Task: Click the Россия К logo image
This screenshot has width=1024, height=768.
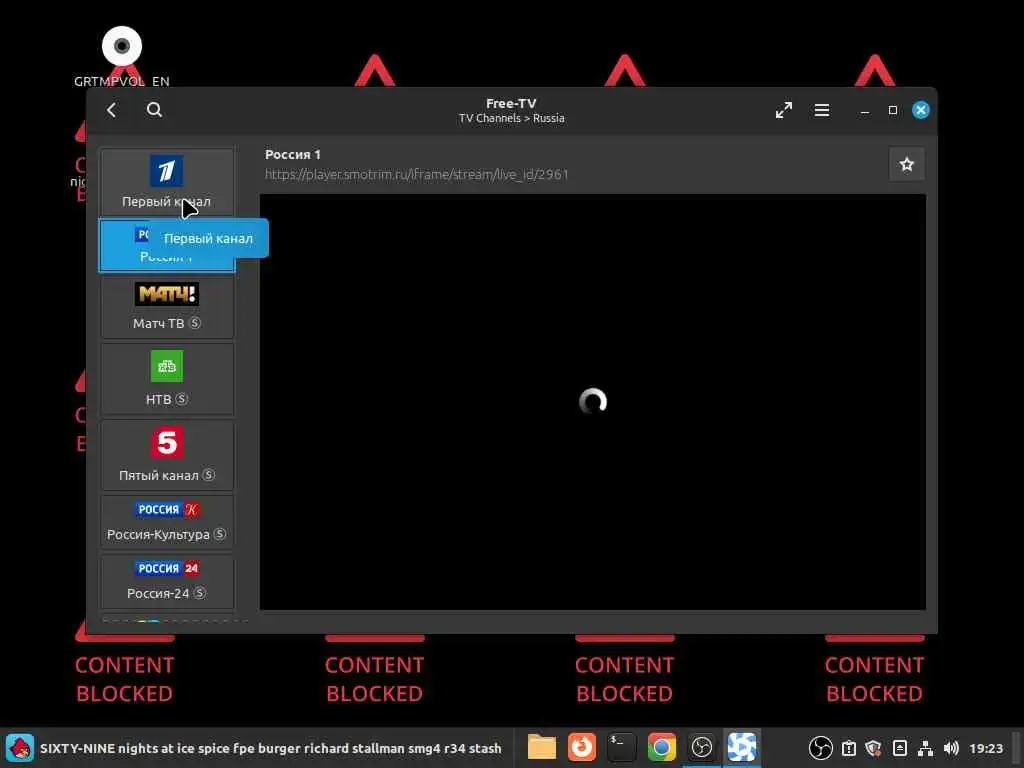Action: 167,509
